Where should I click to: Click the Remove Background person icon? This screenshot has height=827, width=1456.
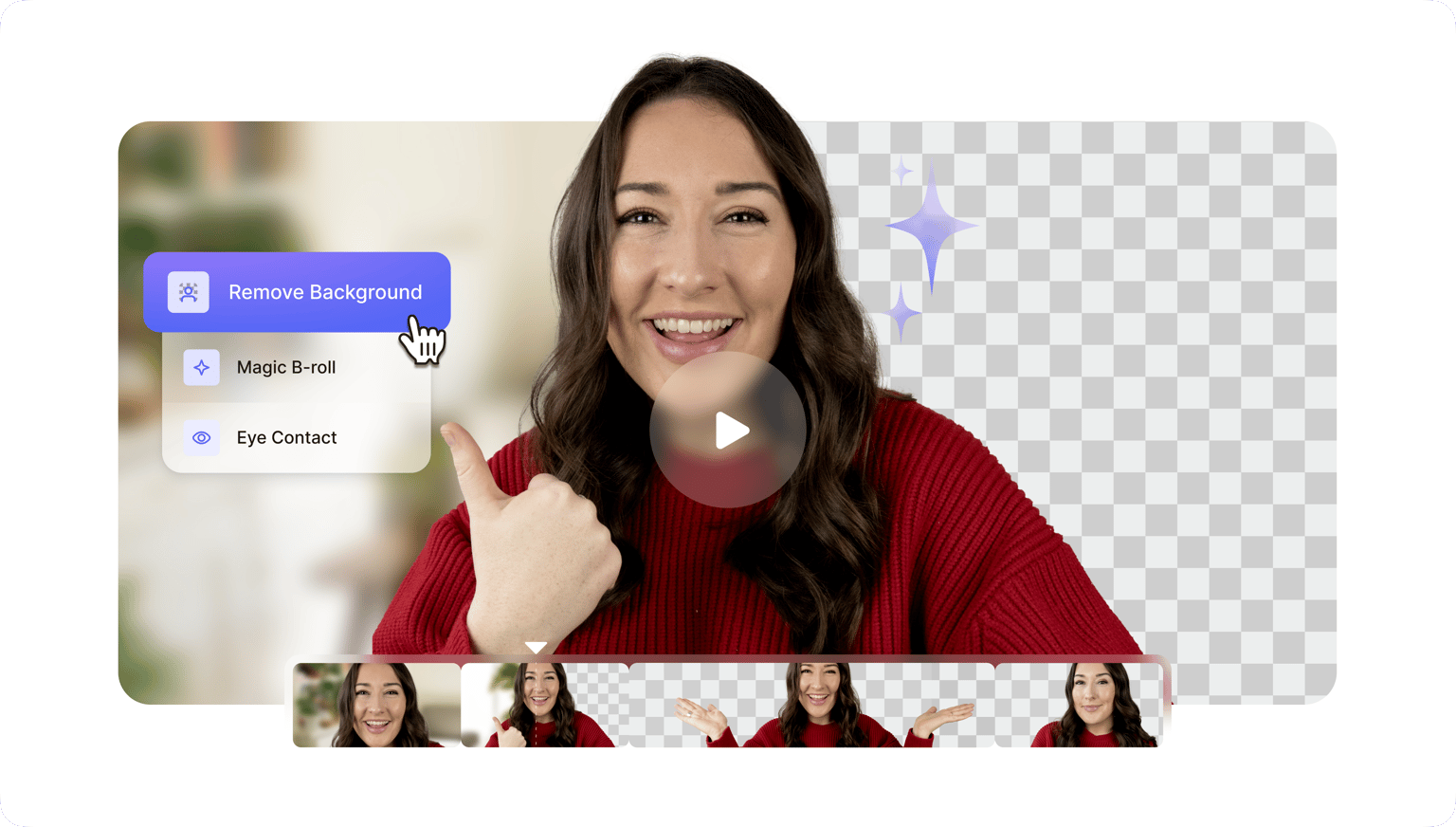pyautogui.click(x=189, y=292)
